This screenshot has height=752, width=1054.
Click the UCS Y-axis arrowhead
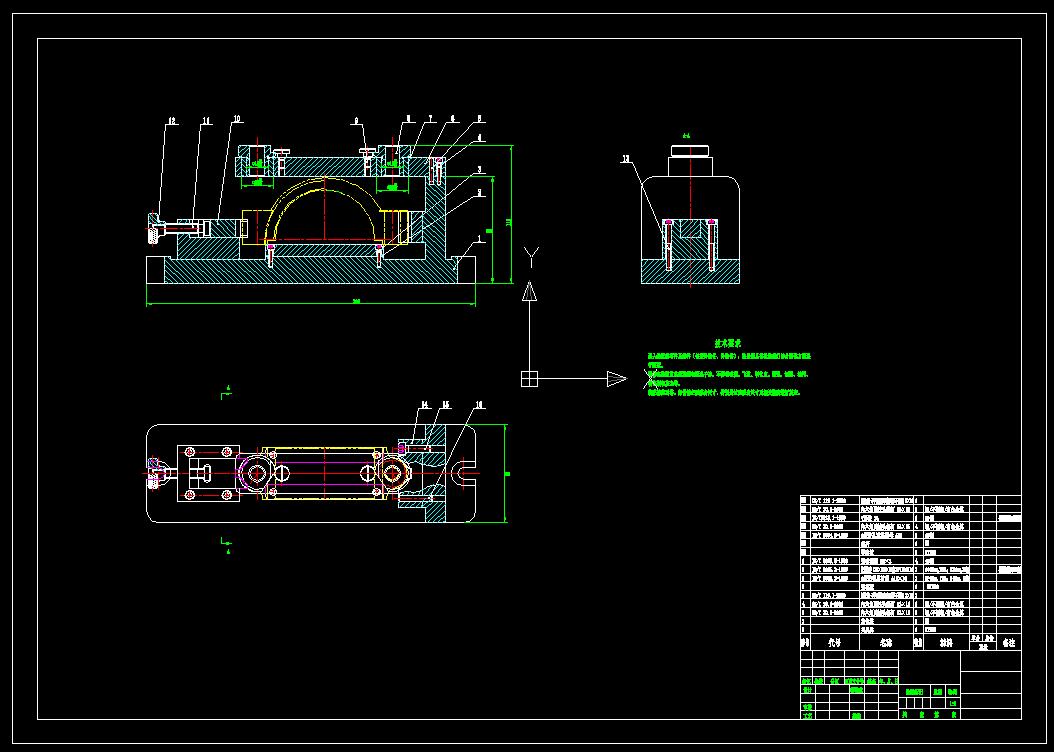coord(530,291)
